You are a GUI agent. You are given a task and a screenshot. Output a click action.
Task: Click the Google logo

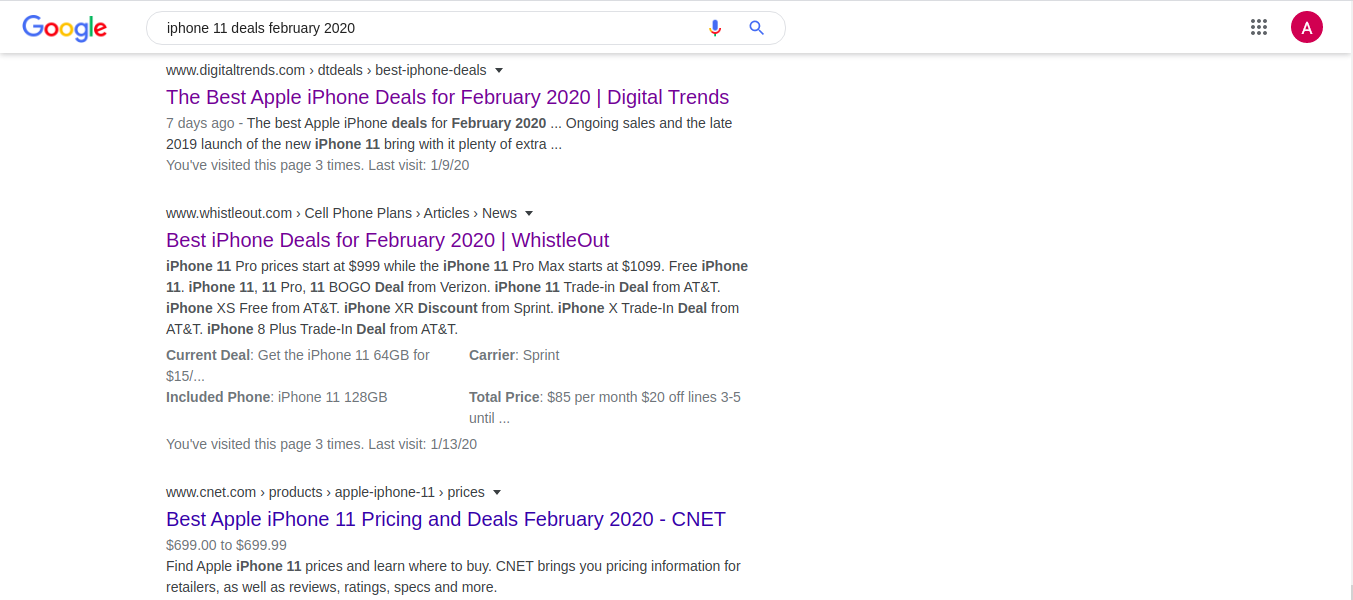point(65,28)
